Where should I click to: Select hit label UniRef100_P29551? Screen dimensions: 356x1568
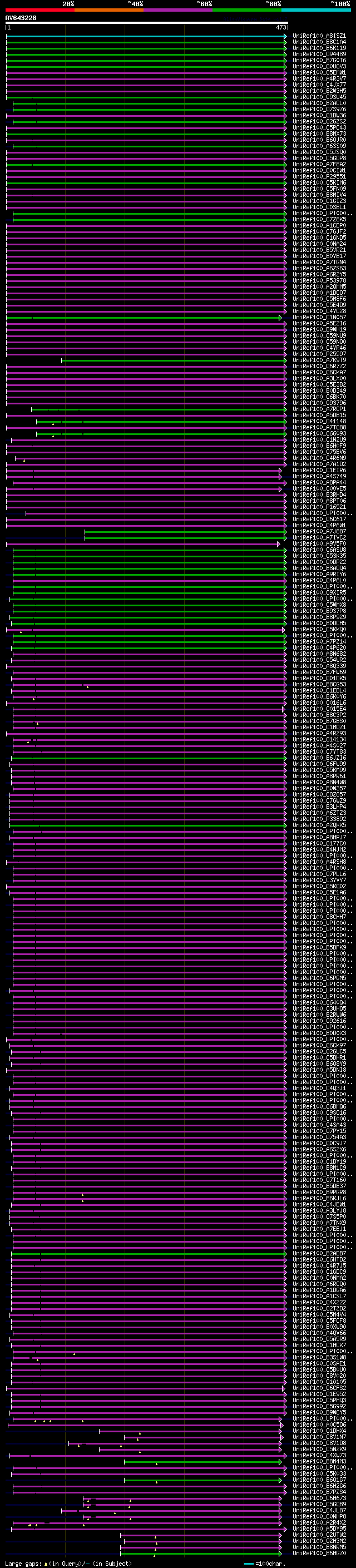[x=319, y=176]
